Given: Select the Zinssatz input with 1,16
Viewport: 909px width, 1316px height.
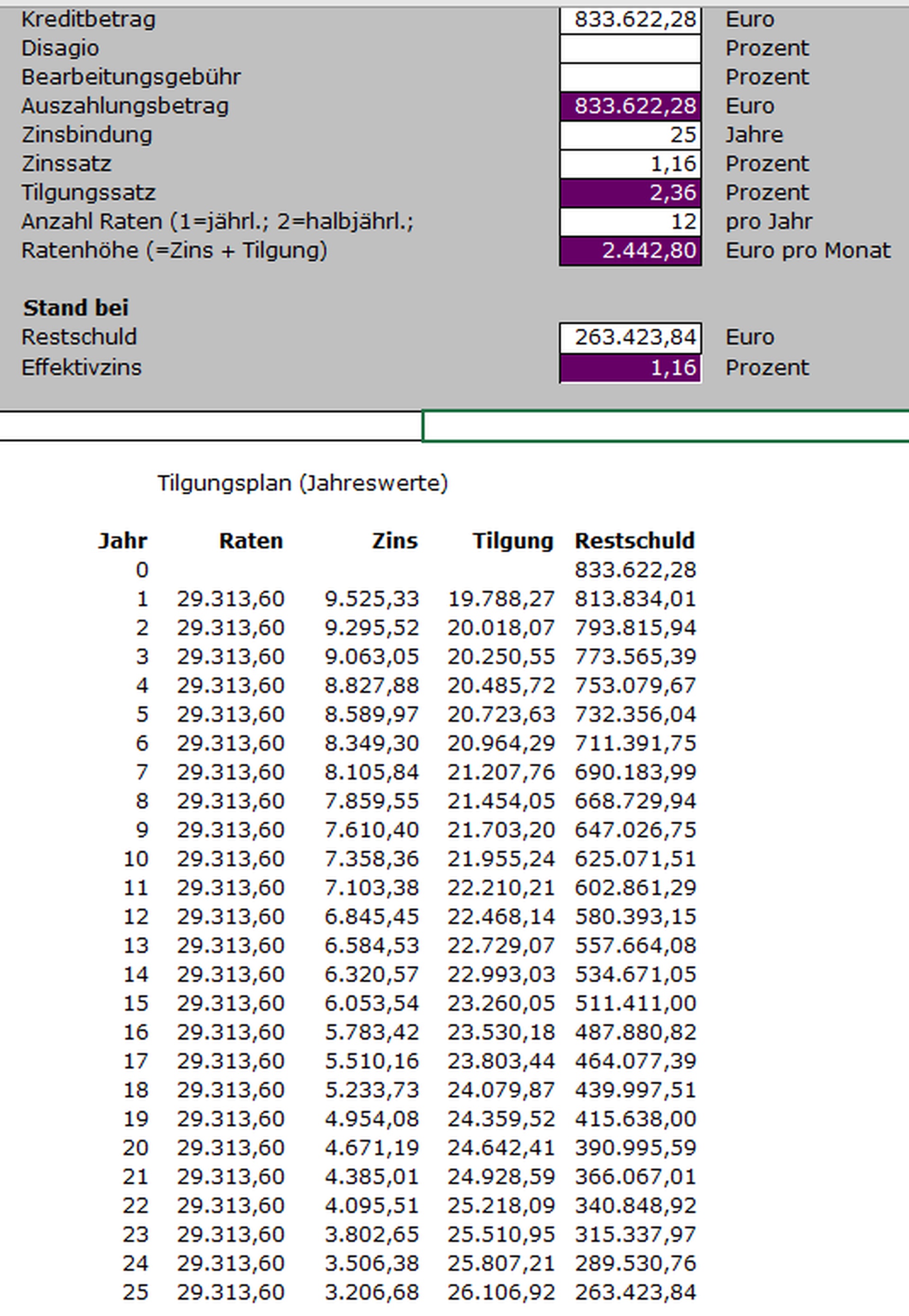Looking at the screenshot, I should (630, 164).
